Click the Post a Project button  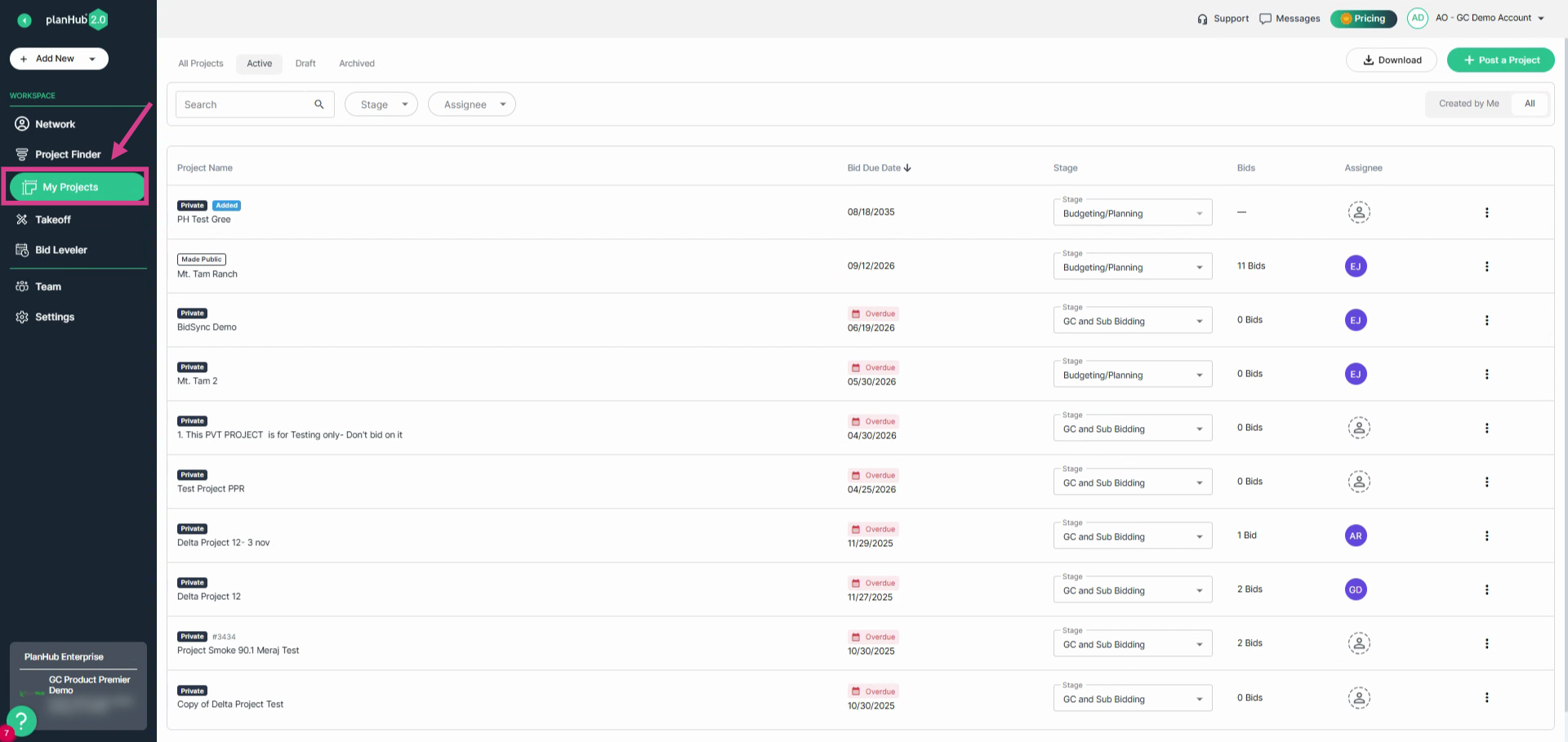point(1501,60)
